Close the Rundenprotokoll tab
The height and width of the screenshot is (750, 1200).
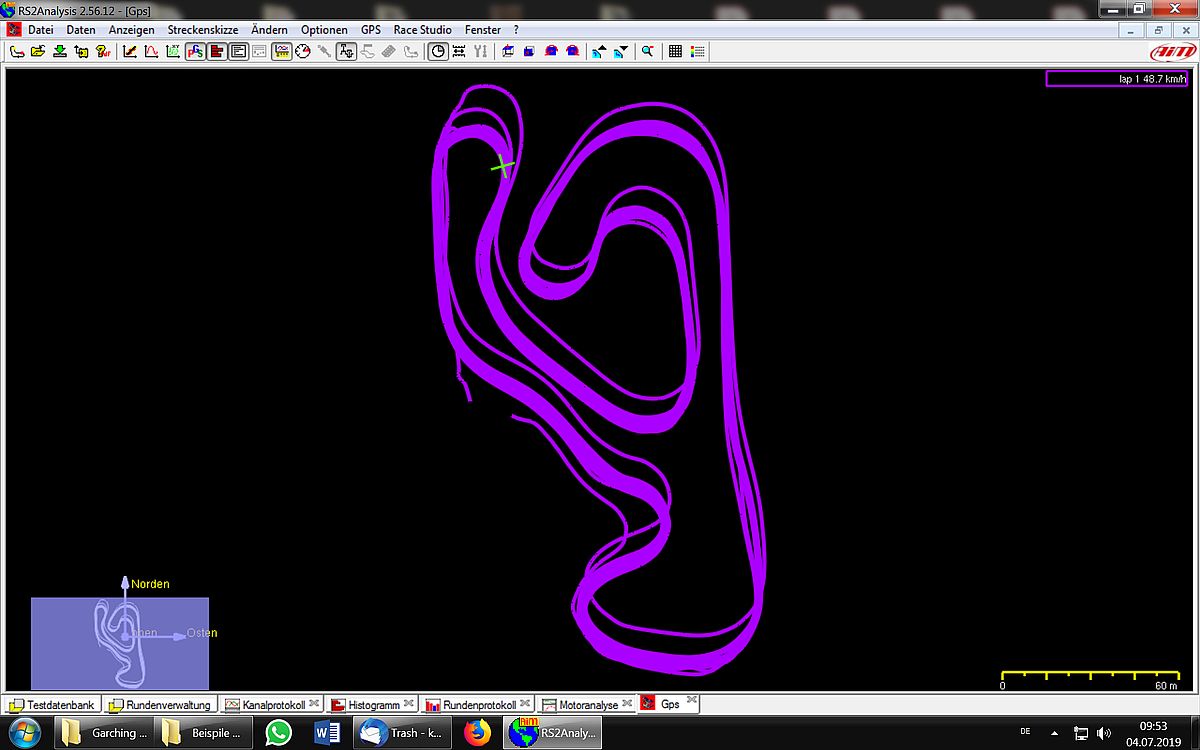525,704
